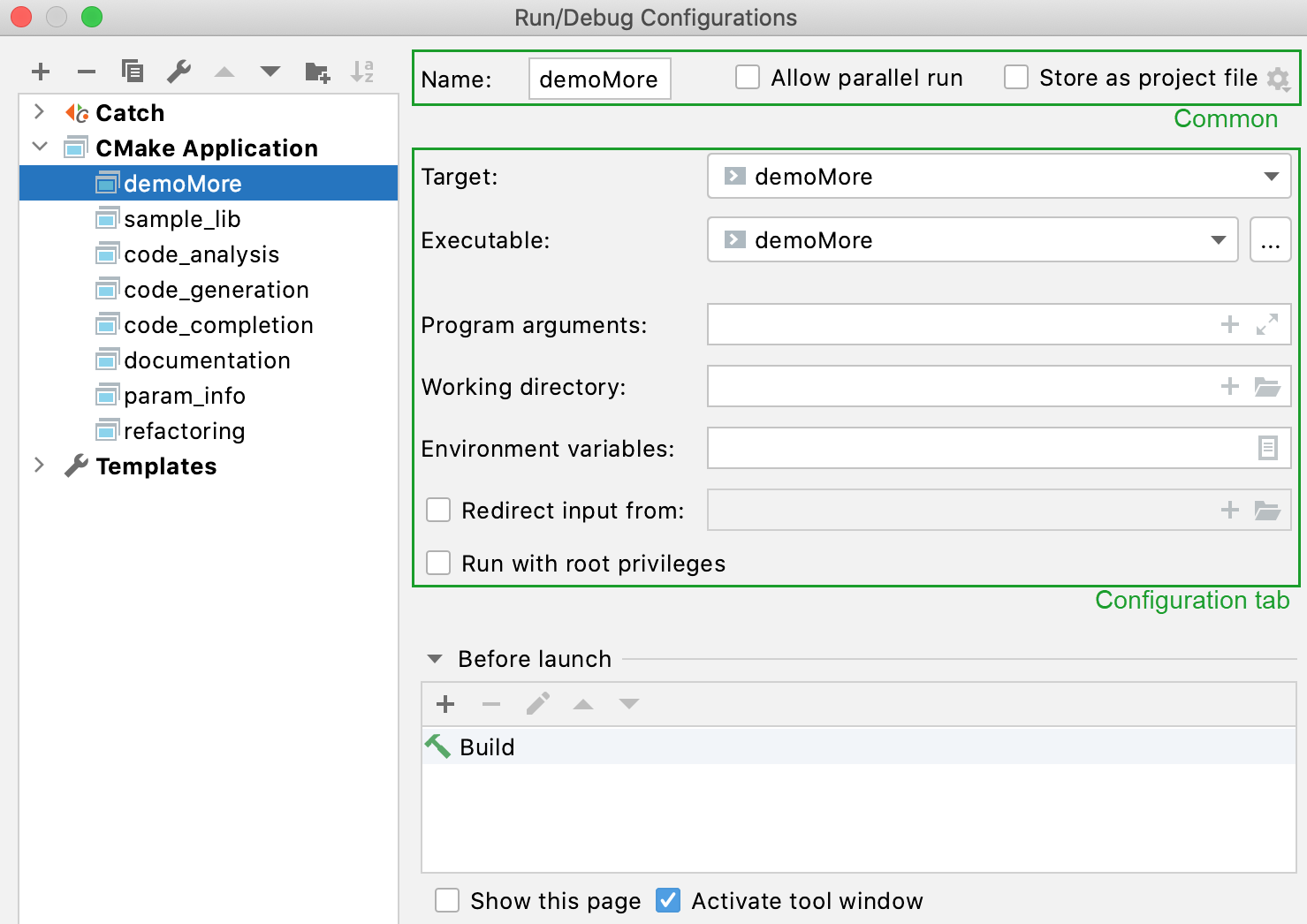Select the sample_lib configuration
The image size is (1307, 924).
(183, 218)
